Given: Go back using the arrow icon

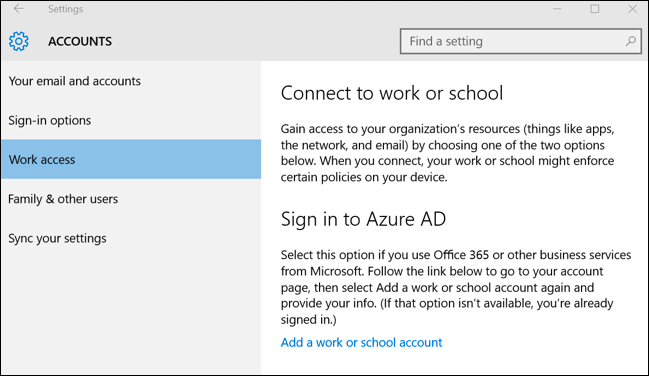Looking at the screenshot, I should (19, 9).
